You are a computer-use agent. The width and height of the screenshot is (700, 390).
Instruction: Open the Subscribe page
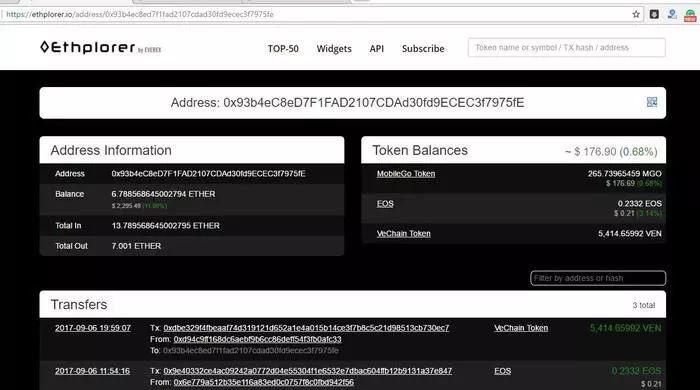point(423,49)
